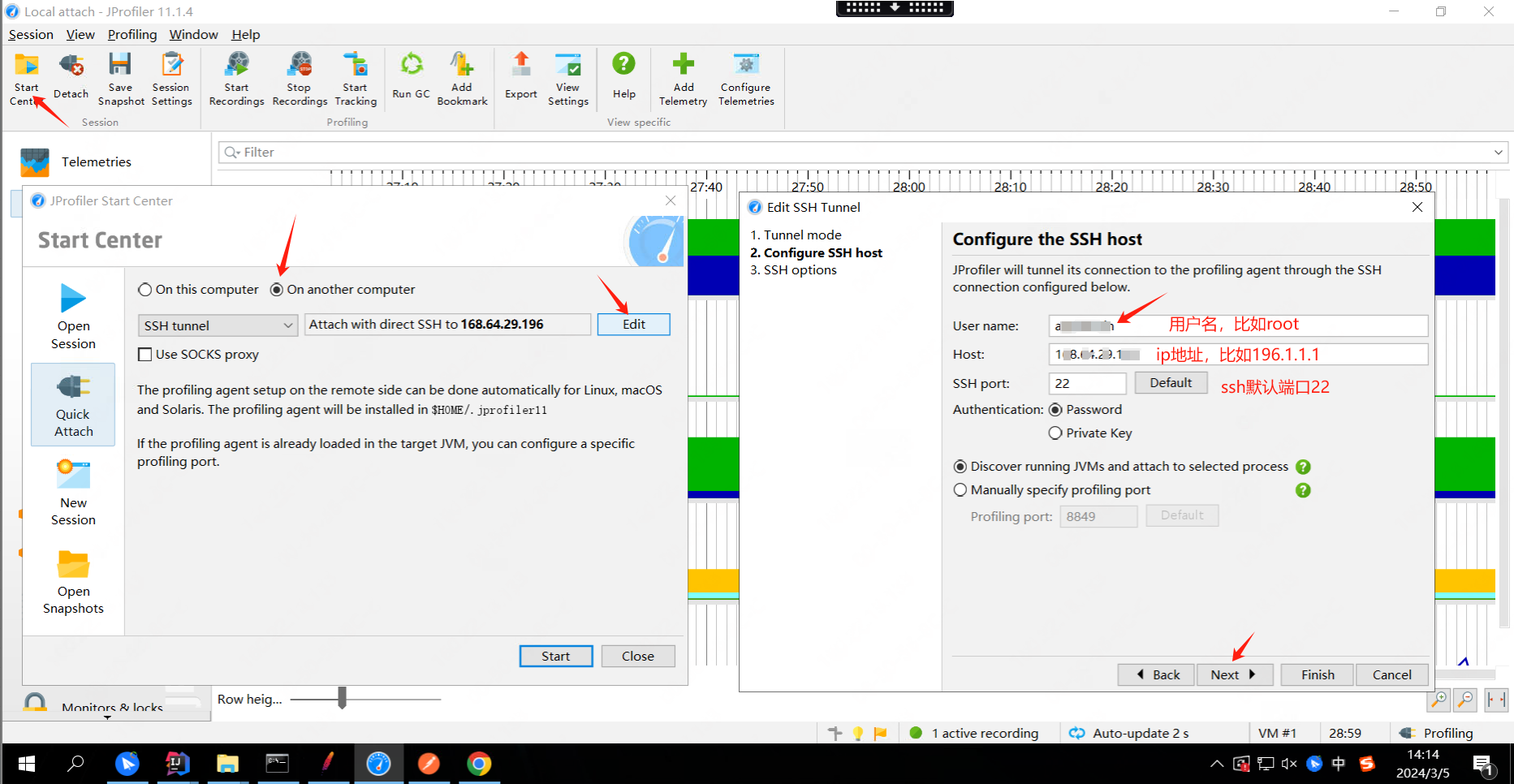The image size is (1514, 784).
Task: Open File Explorer from the taskbar
Action: [227, 764]
